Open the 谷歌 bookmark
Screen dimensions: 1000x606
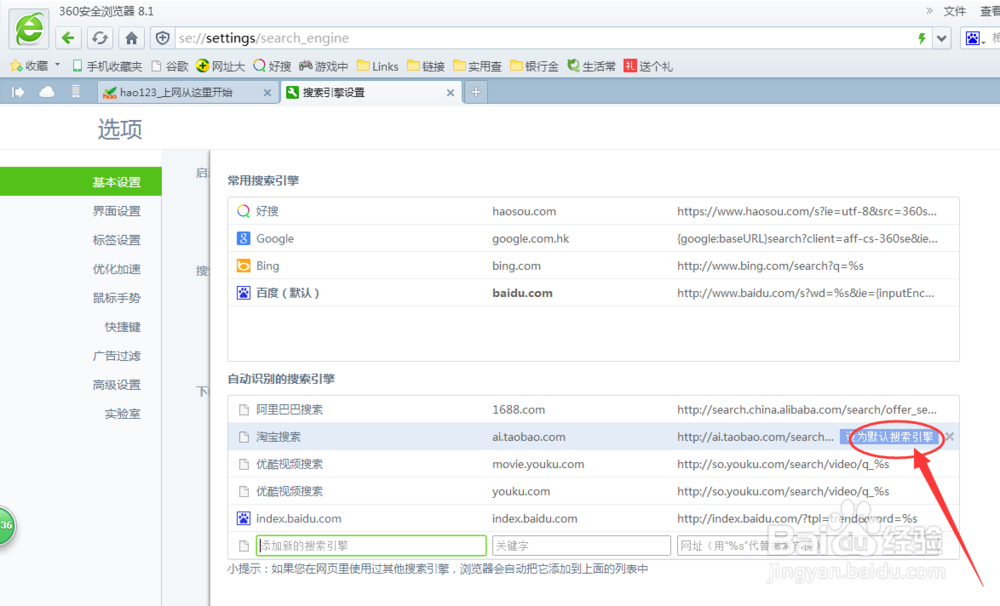coord(170,66)
